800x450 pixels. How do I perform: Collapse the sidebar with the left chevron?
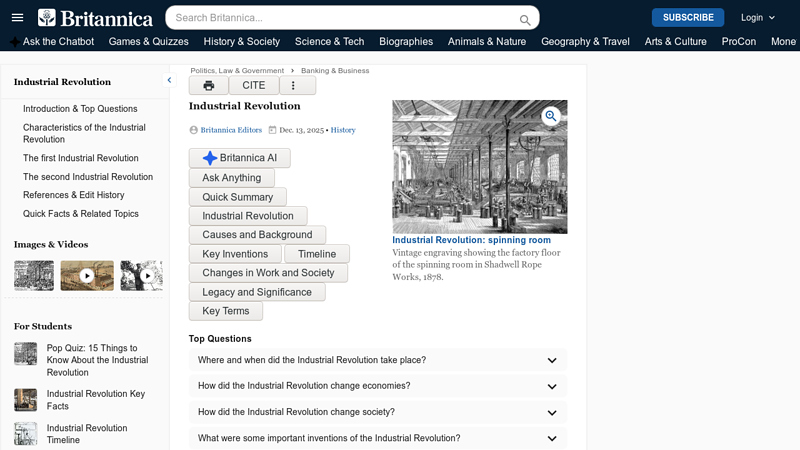coord(169,80)
